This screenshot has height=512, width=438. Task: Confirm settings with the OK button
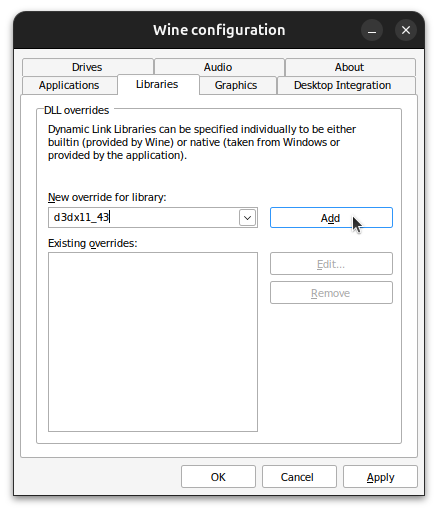coord(218,477)
